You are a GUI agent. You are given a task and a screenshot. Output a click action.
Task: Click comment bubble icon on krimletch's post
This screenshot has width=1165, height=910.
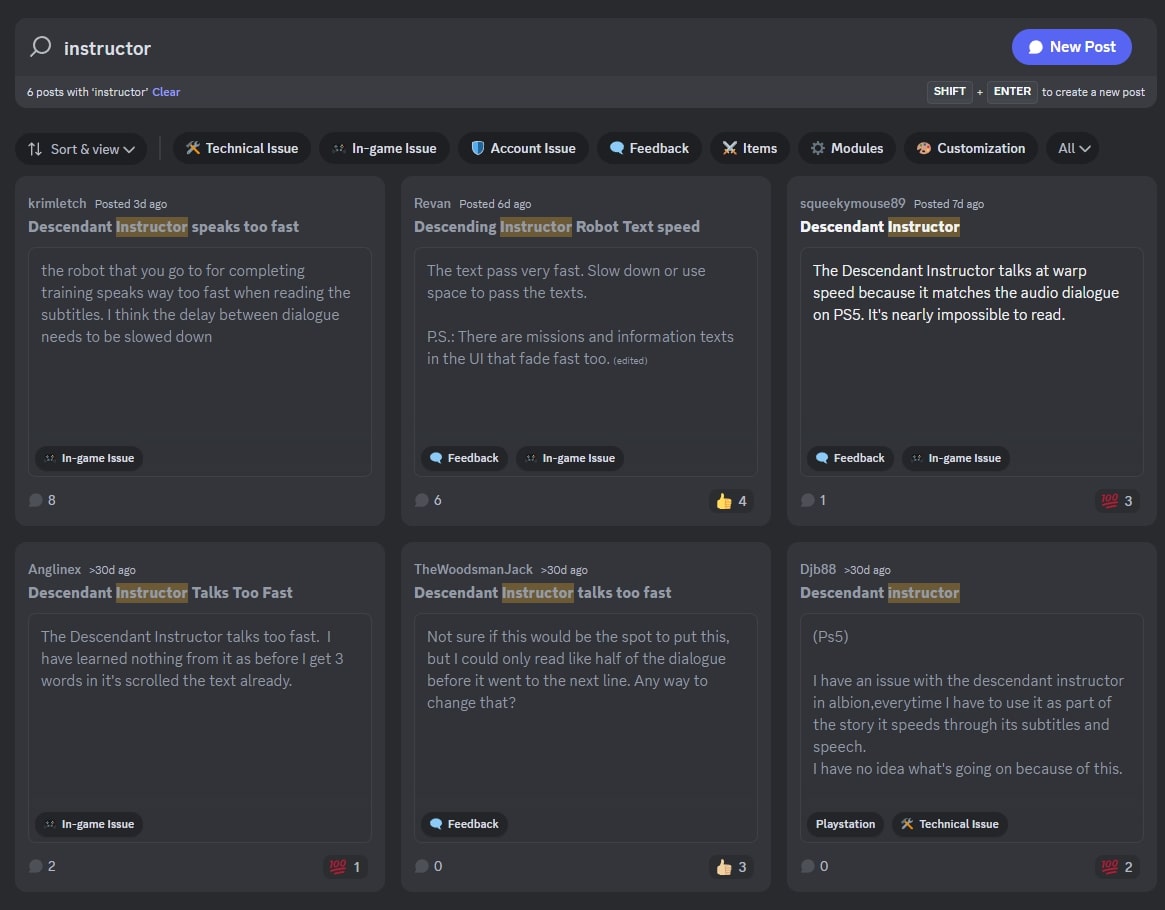coord(36,500)
